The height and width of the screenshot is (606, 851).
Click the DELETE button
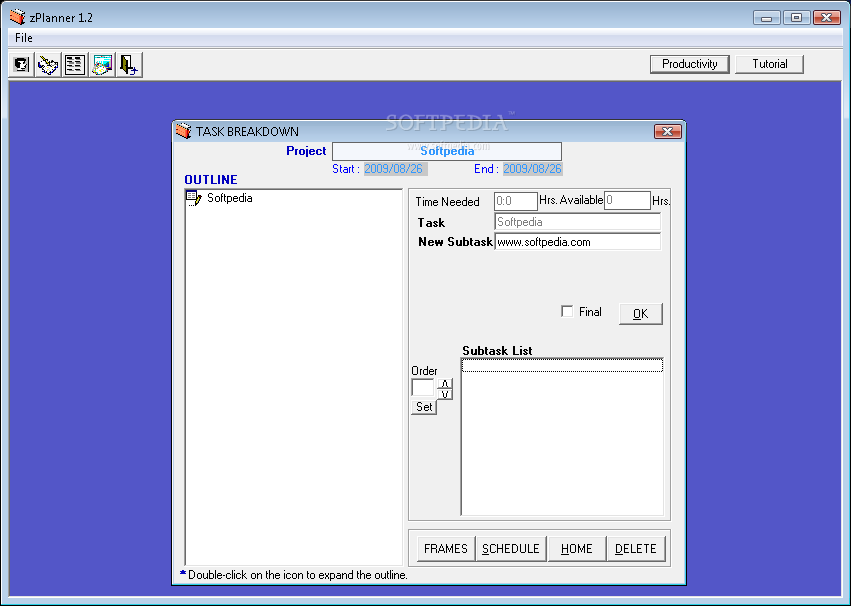click(636, 548)
